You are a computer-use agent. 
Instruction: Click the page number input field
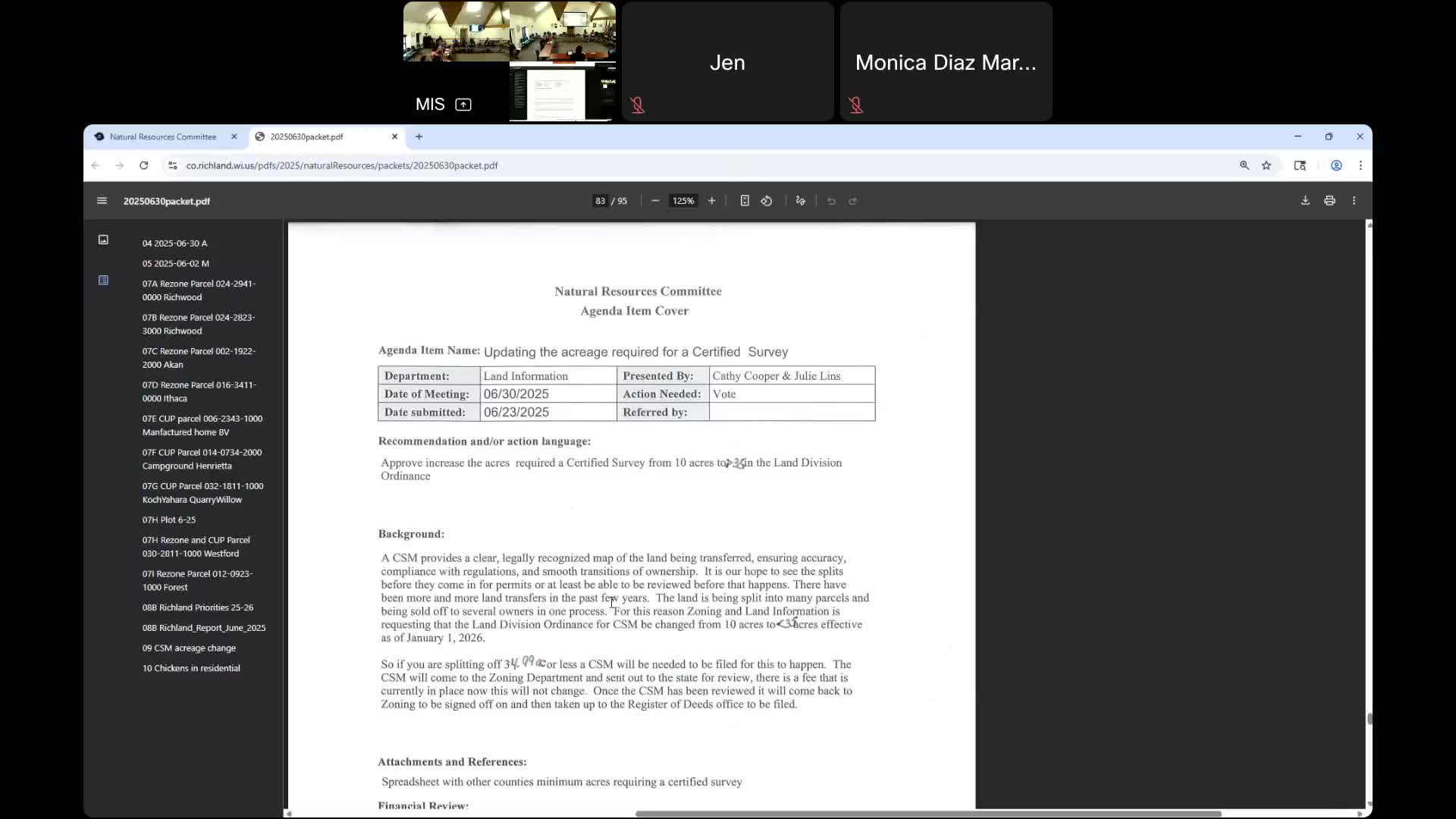coord(600,201)
